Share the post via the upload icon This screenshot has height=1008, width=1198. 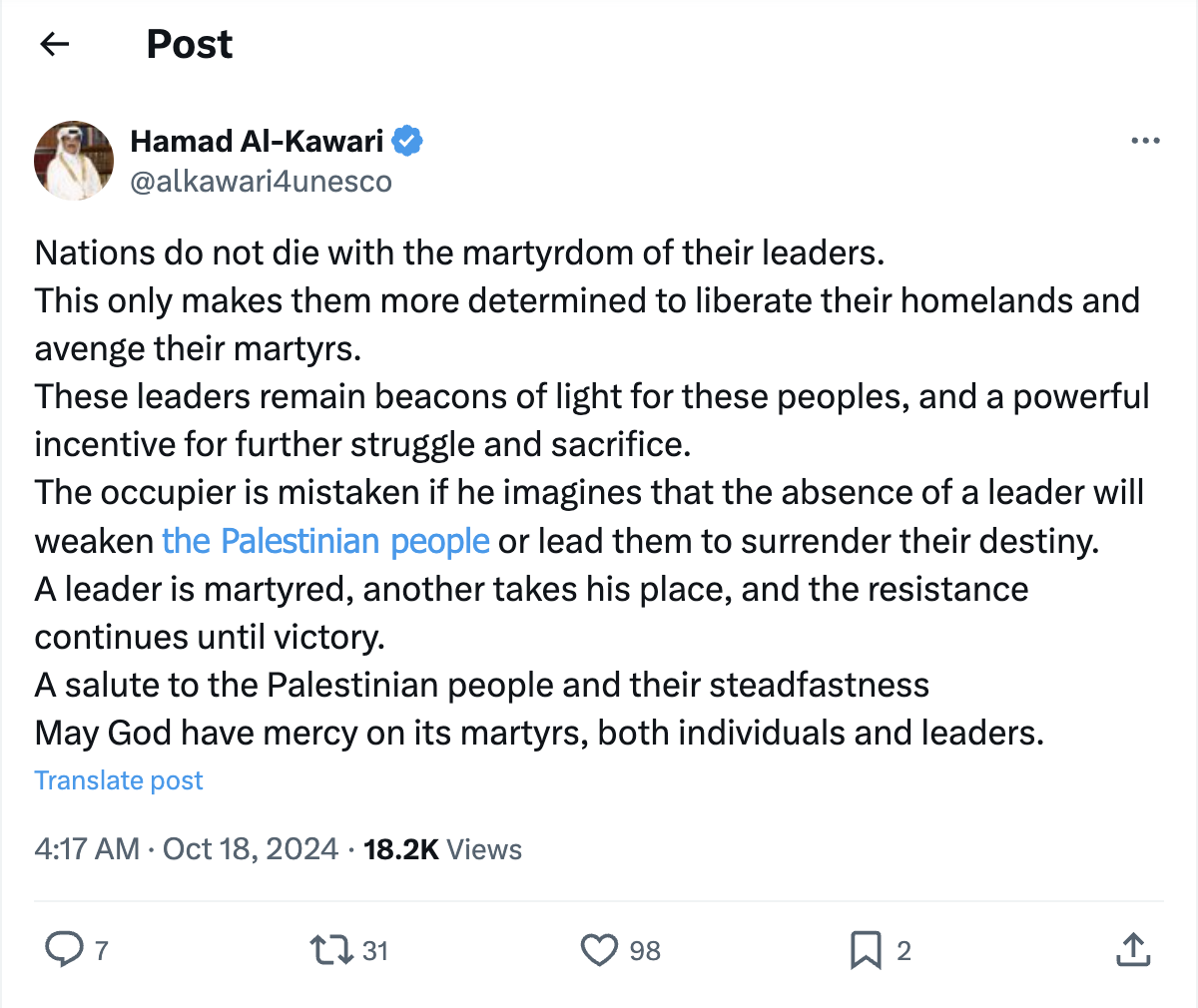pyautogui.click(x=1132, y=949)
